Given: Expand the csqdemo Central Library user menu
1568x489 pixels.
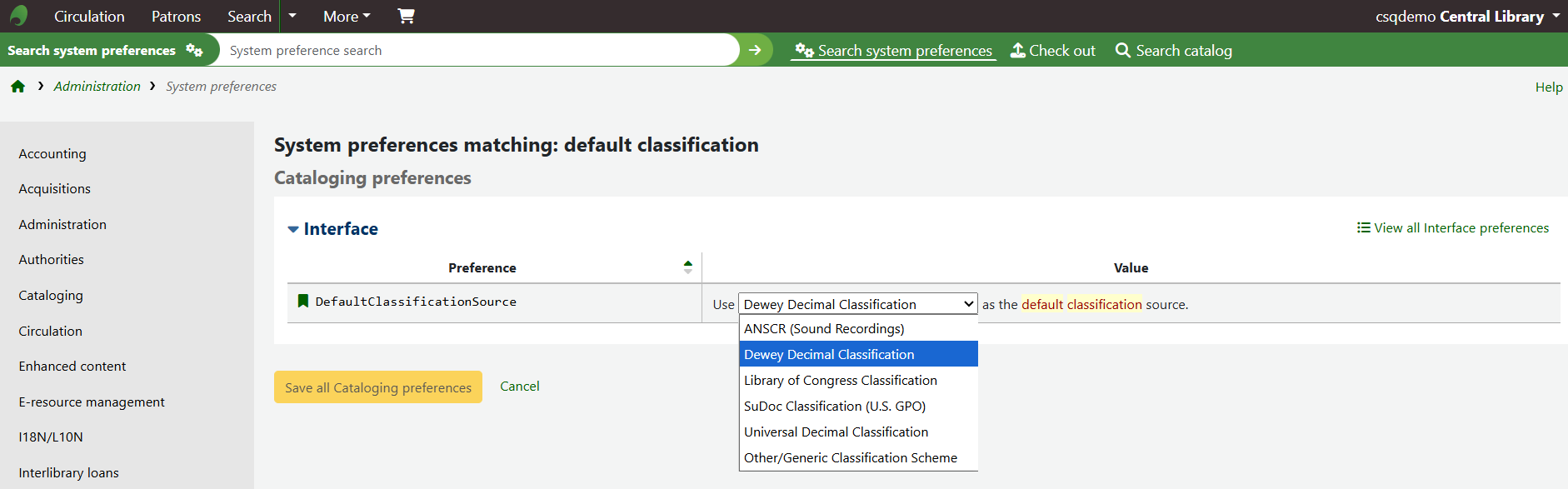Looking at the screenshot, I should [x=1467, y=16].
